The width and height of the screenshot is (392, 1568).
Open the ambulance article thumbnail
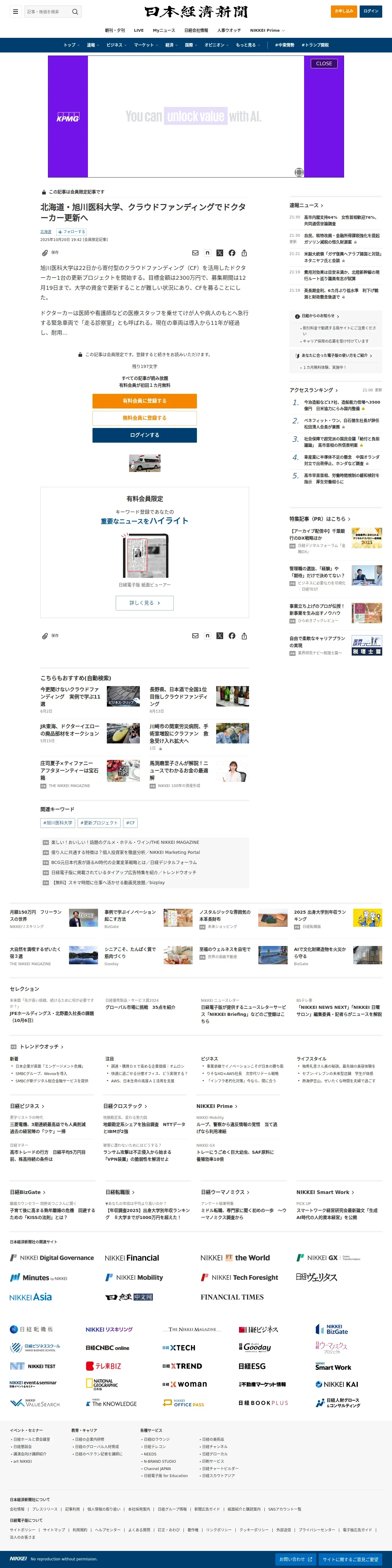tap(144, 462)
